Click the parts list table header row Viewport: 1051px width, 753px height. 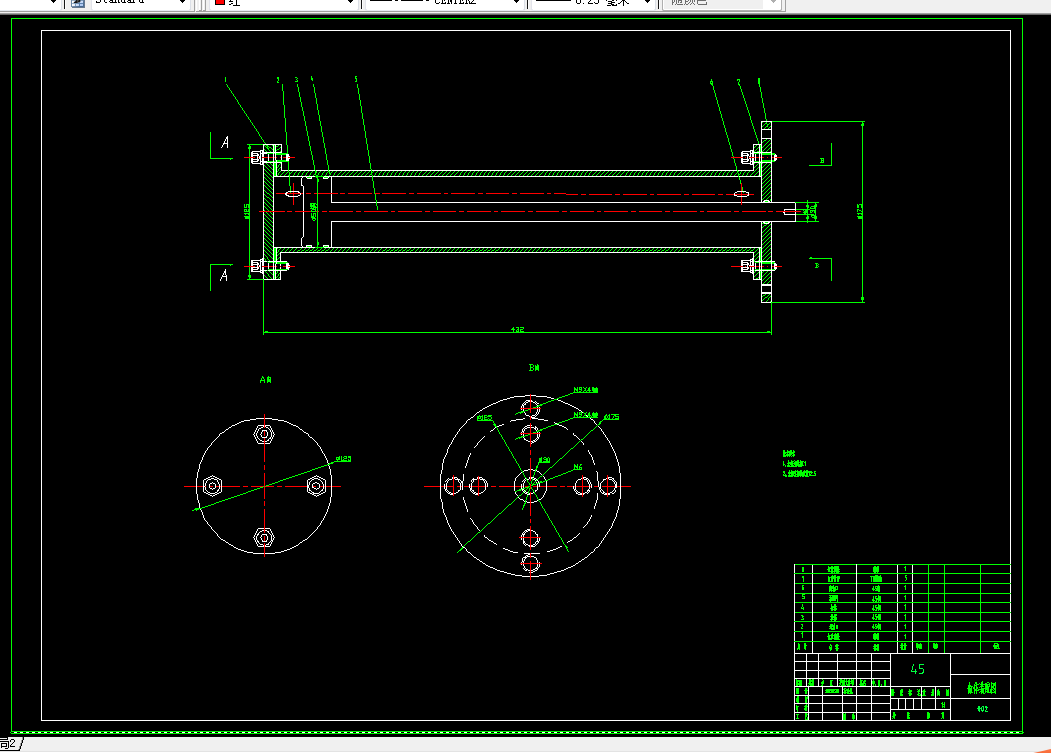(902, 647)
